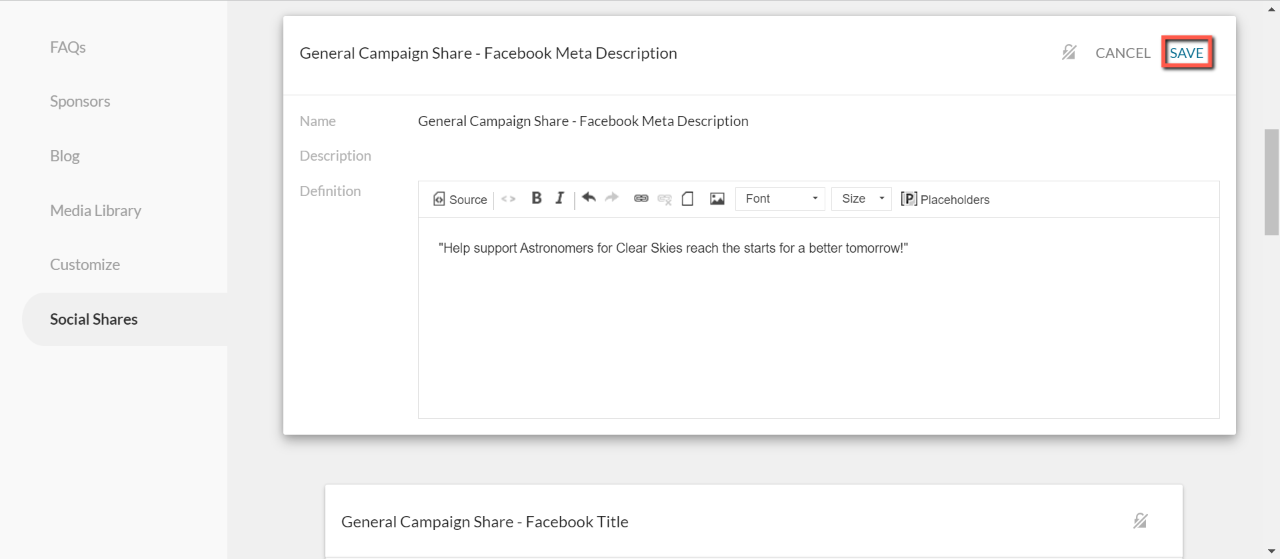Open the Size dropdown
This screenshot has width=1280, height=559.
[862, 199]
